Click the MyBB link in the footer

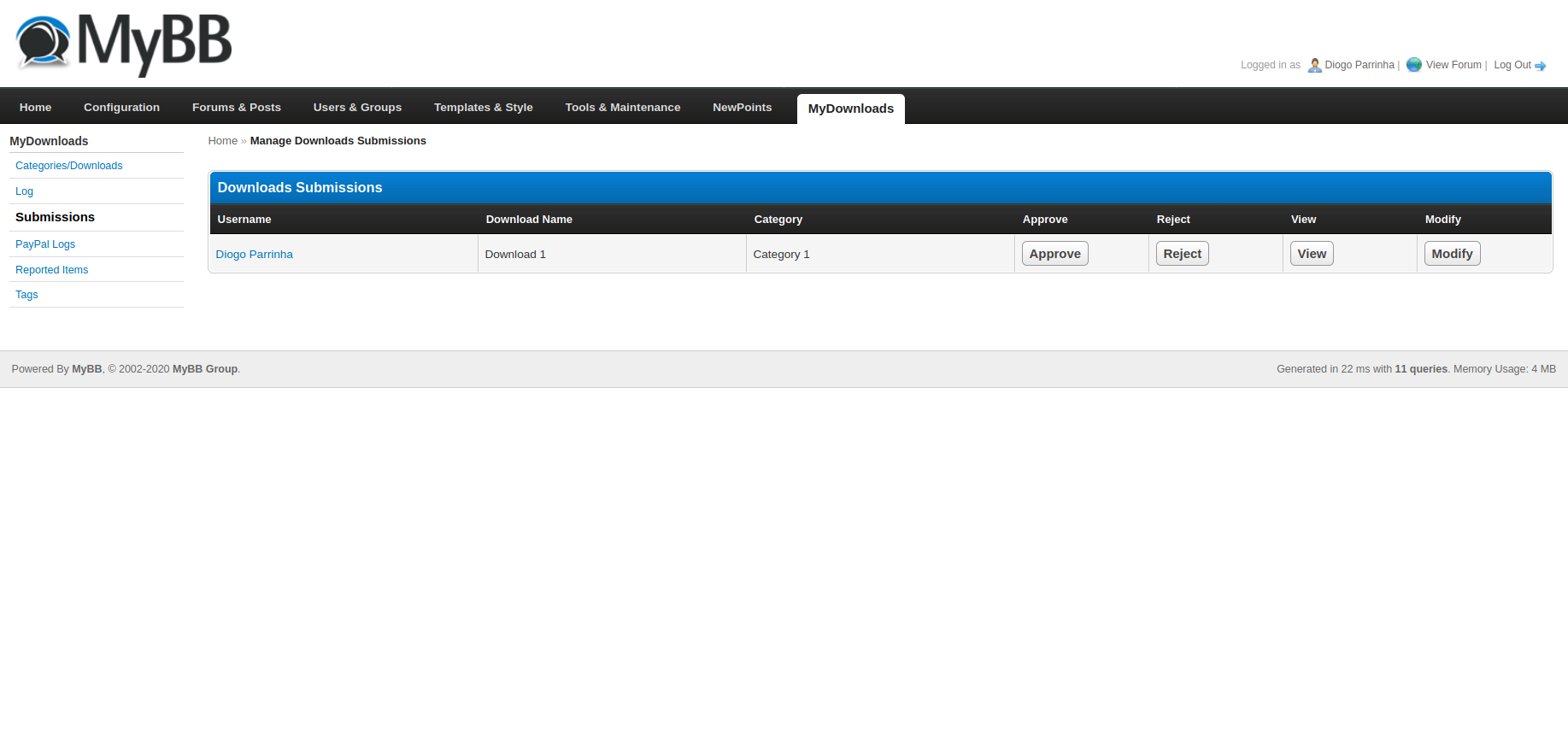coord(87,369)
